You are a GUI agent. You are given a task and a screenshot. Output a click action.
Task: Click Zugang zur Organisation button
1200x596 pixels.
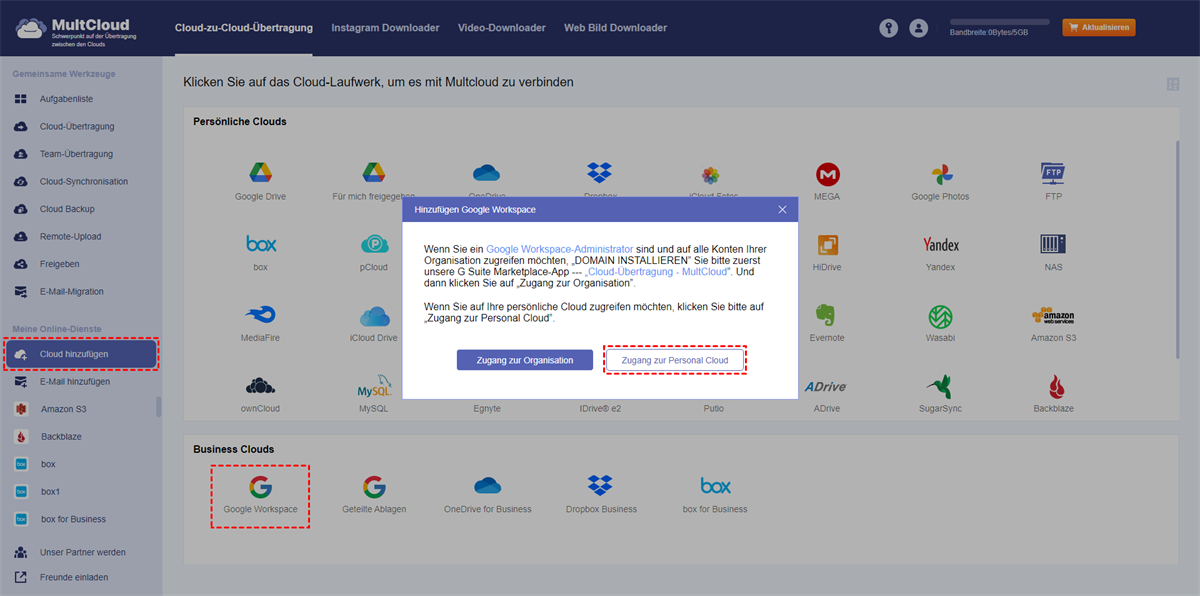click(525, 360)
